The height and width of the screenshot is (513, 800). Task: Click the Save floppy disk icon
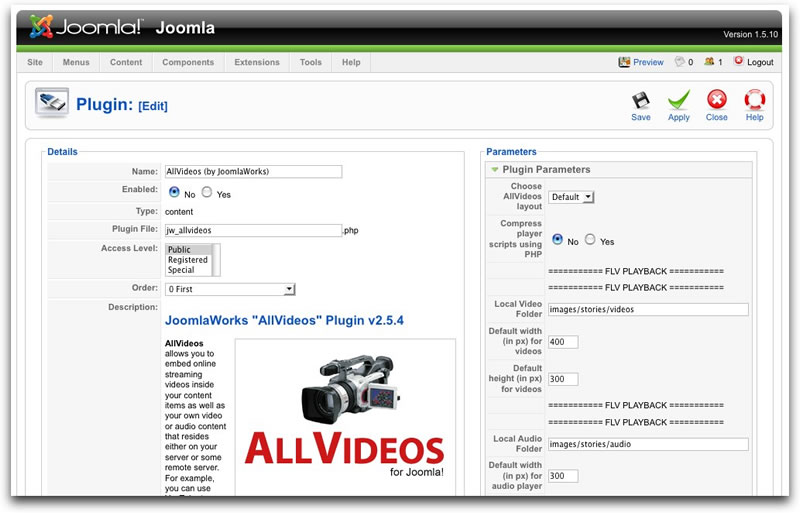point(640,100)
